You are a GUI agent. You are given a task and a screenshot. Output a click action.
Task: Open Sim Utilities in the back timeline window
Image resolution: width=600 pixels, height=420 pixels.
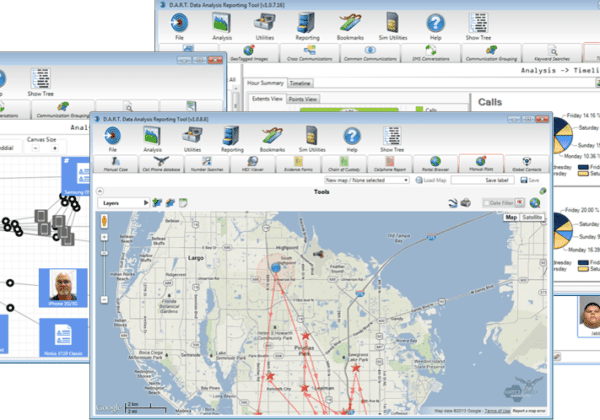(393, 26)
